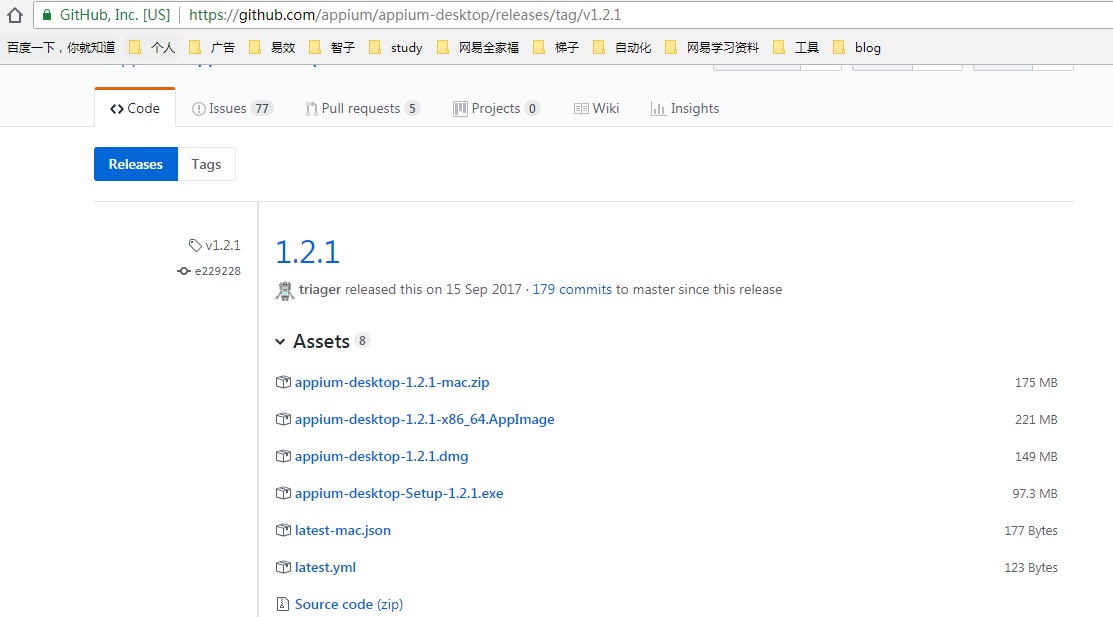This screenshot has height=617, width=1113.
Task: Open the 广告 bookmark folder
Action: [212, 48]
